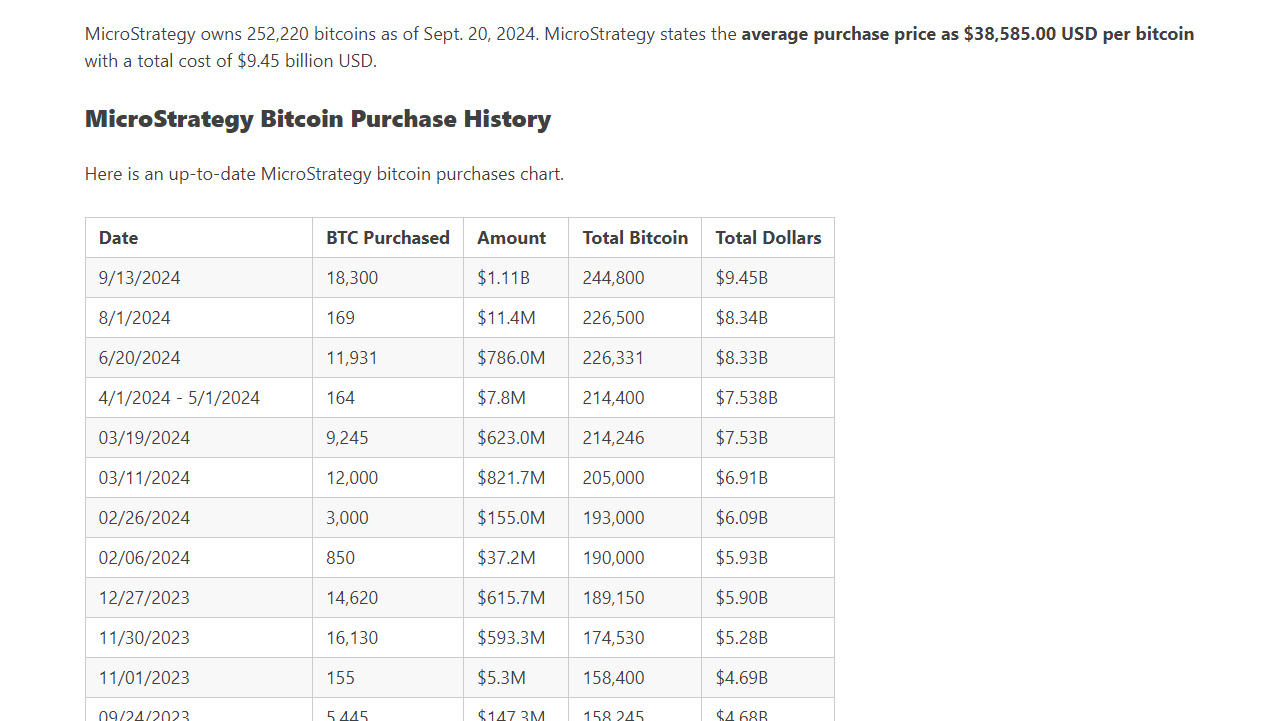Select the $821.7M amount cell
The image size is (1279, 721).
(x=516, y=478)
